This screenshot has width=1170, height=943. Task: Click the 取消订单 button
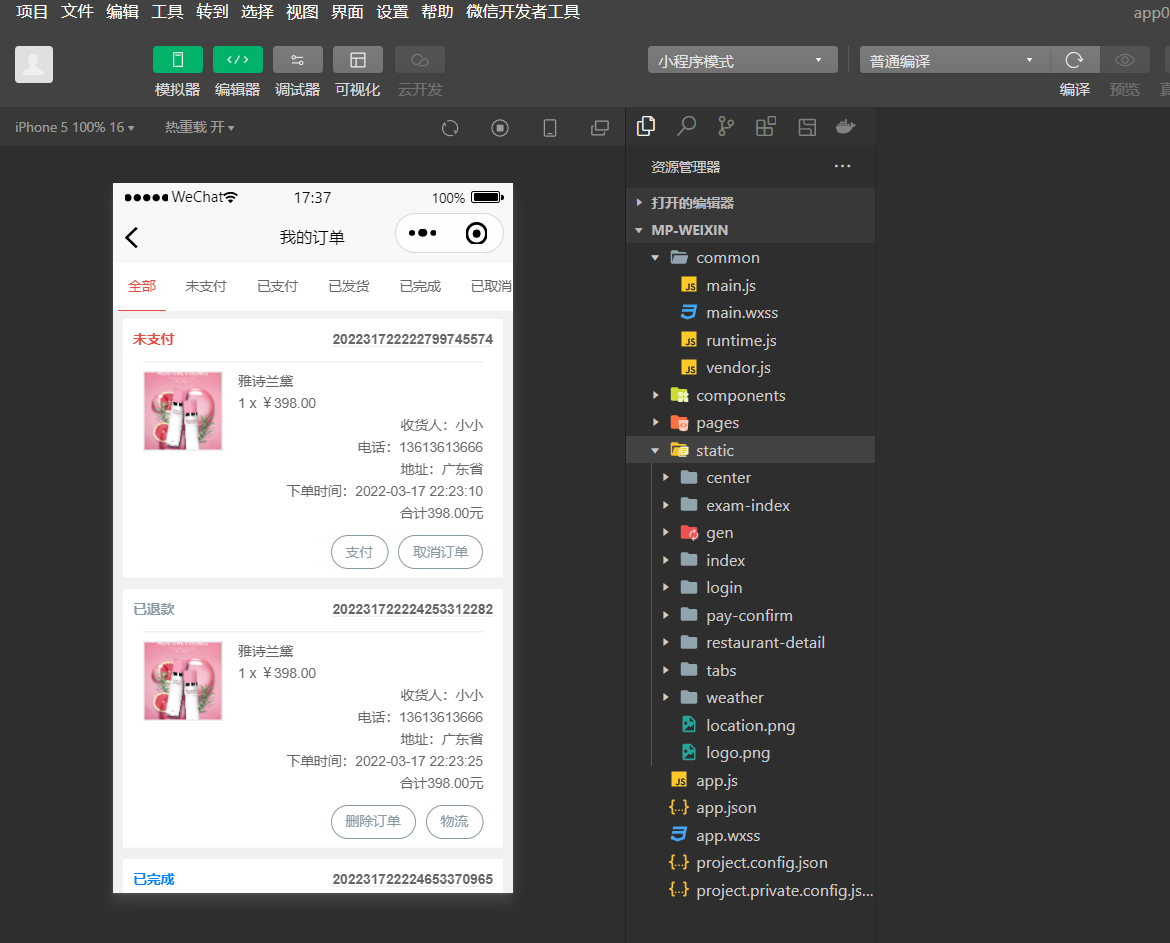440,552
